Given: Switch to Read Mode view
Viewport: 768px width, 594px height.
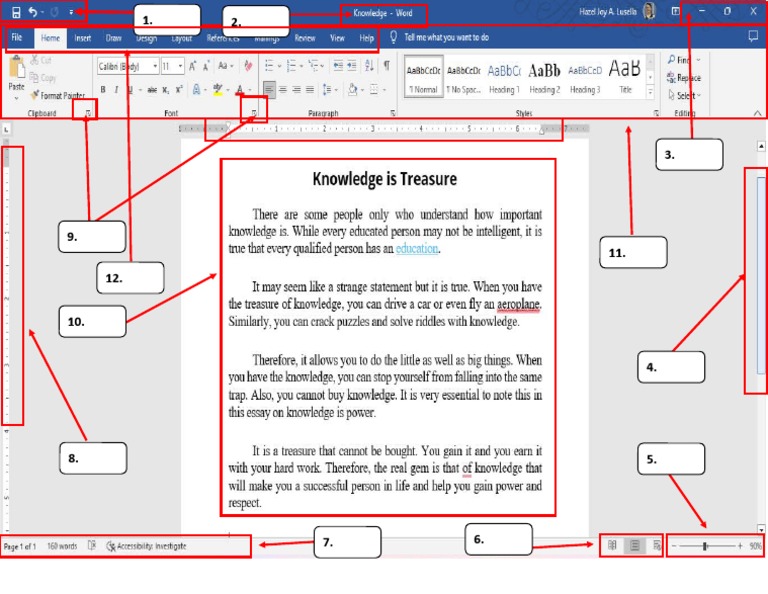Looking at the screenshot, I should pyautogui.click(x=612, y=545).
